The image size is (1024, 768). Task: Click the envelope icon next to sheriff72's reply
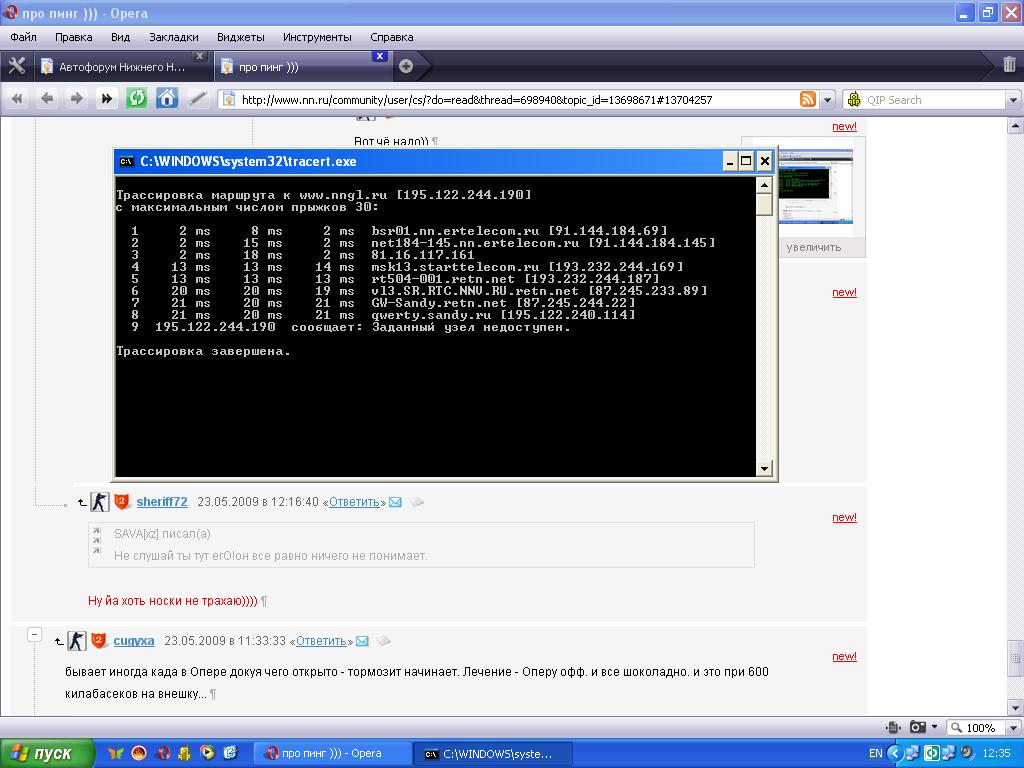(x=395, y=502)
